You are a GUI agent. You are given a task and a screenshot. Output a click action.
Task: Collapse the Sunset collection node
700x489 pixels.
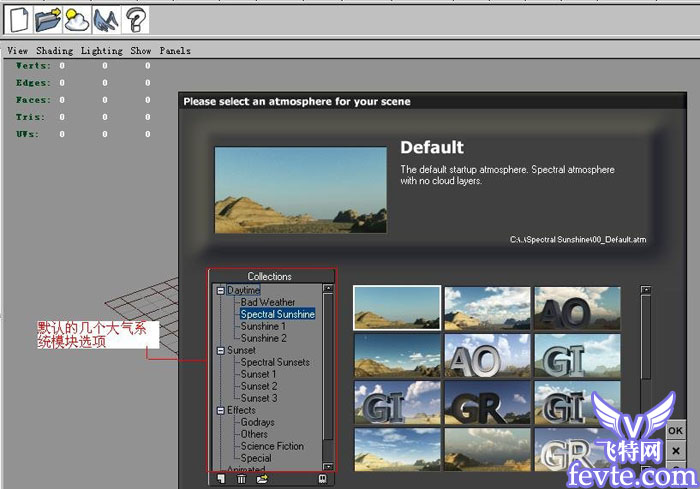coord(220,351)
